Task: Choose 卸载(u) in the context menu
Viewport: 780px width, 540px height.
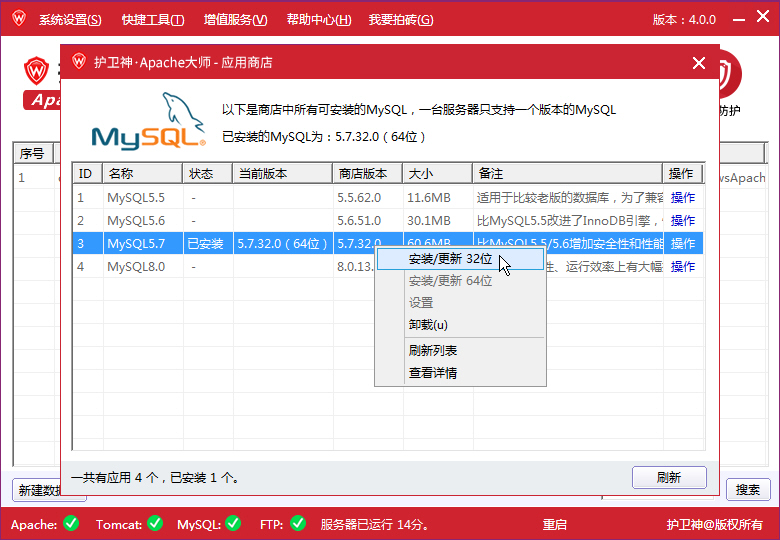Action: coord(428,325)
